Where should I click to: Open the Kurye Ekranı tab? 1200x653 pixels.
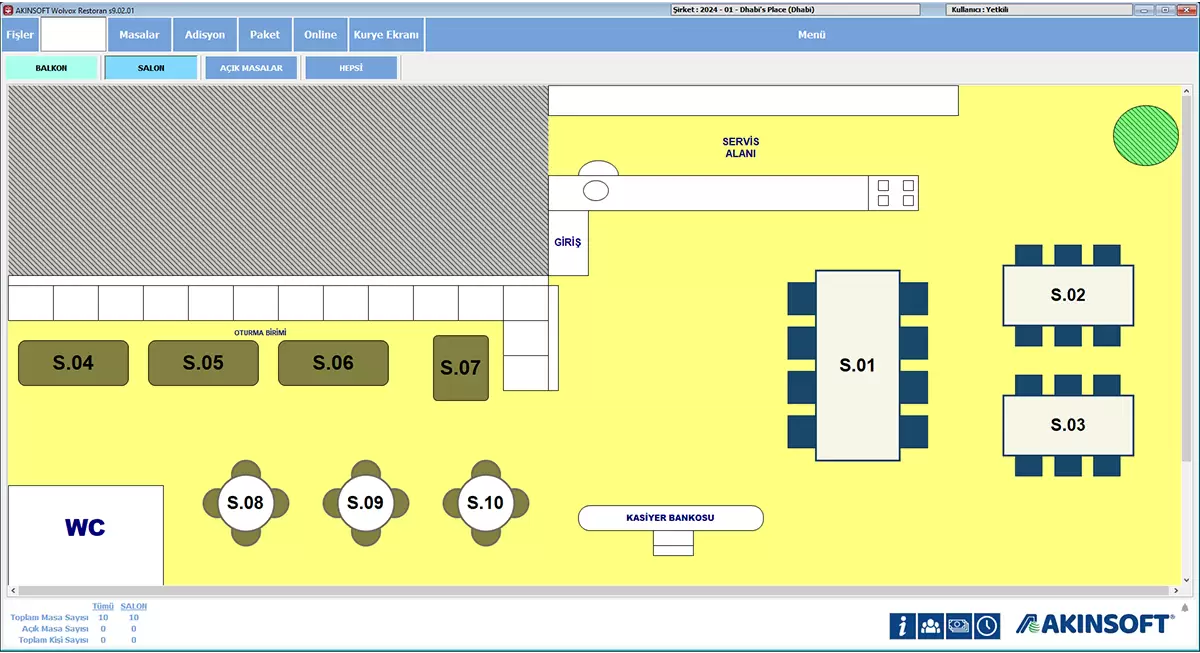386,35
